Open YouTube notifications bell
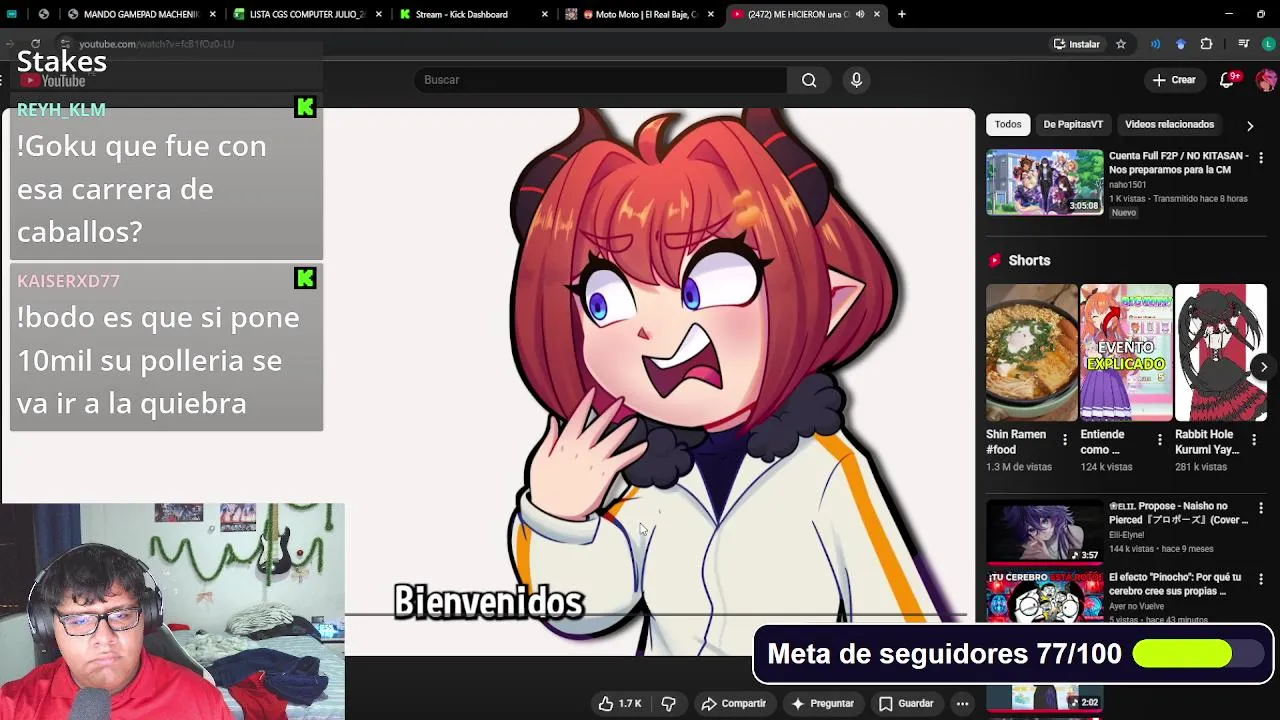1280x720 pixels. pyautogui.click(x=1227, y=80)
